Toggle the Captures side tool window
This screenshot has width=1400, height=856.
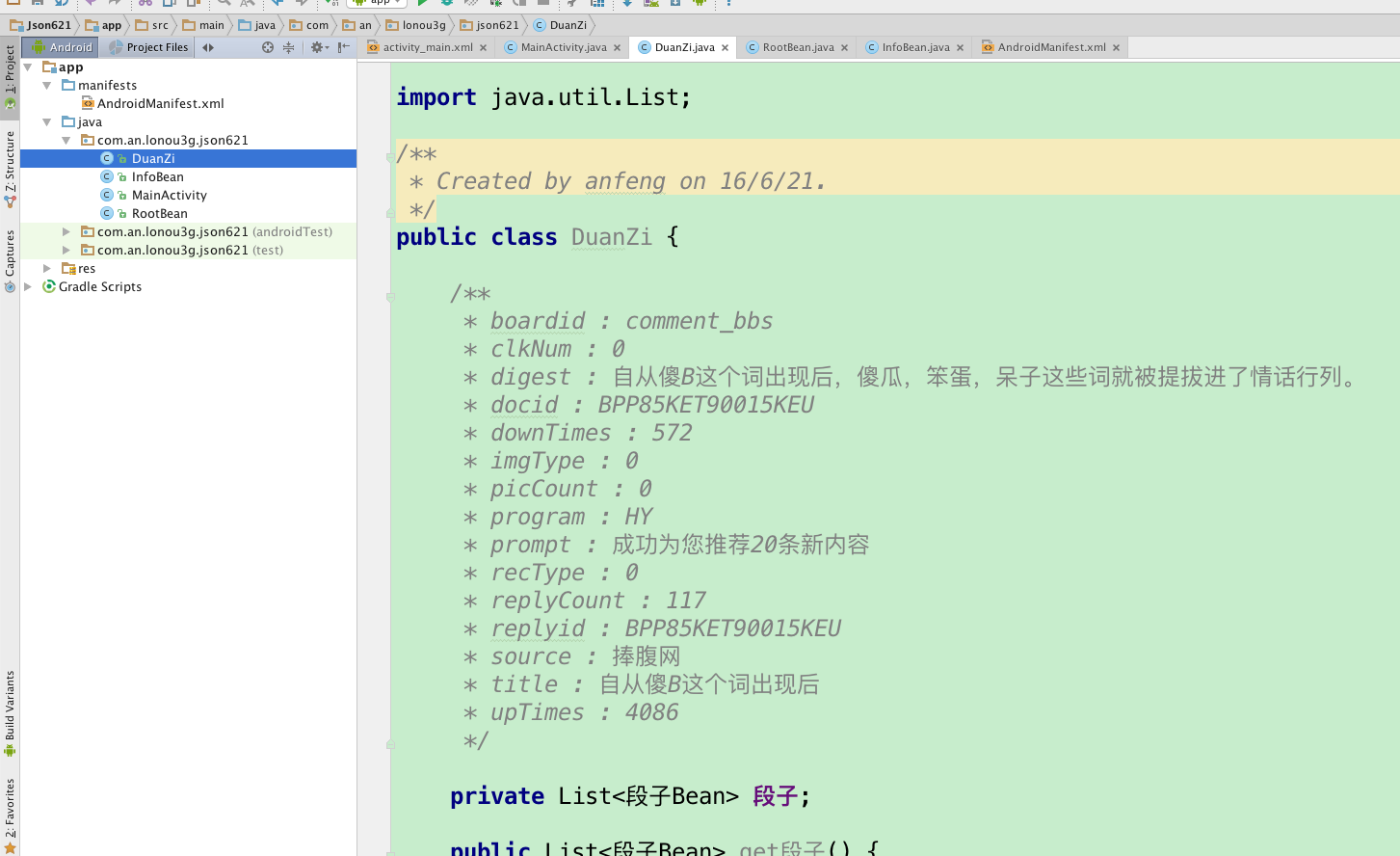point(10,260)
